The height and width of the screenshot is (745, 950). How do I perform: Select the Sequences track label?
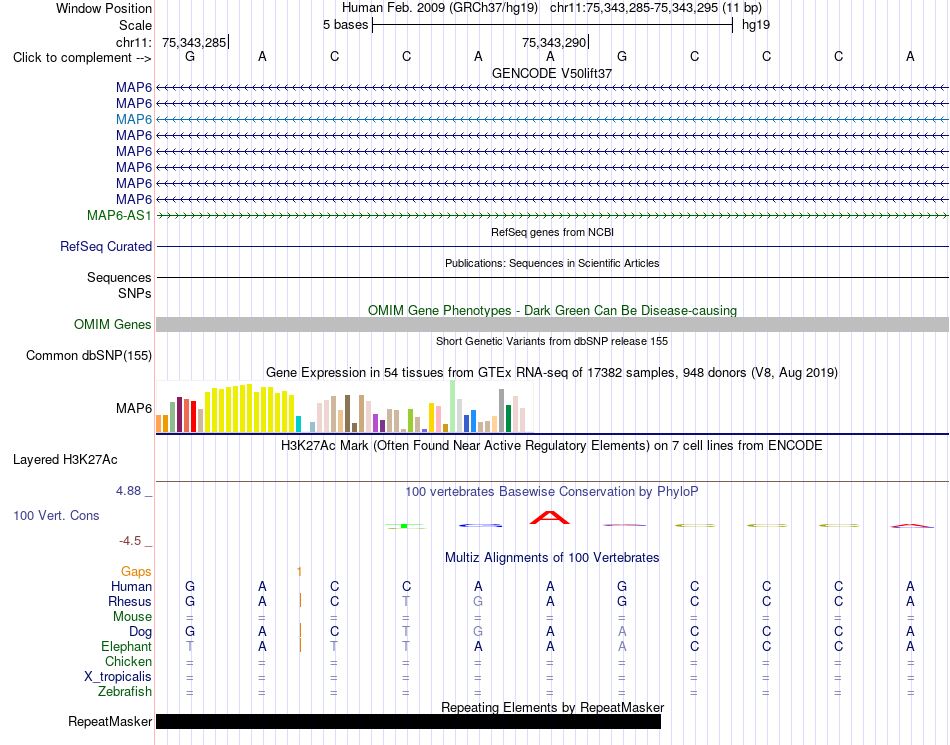pyautogui.click(x=119, y=277)
